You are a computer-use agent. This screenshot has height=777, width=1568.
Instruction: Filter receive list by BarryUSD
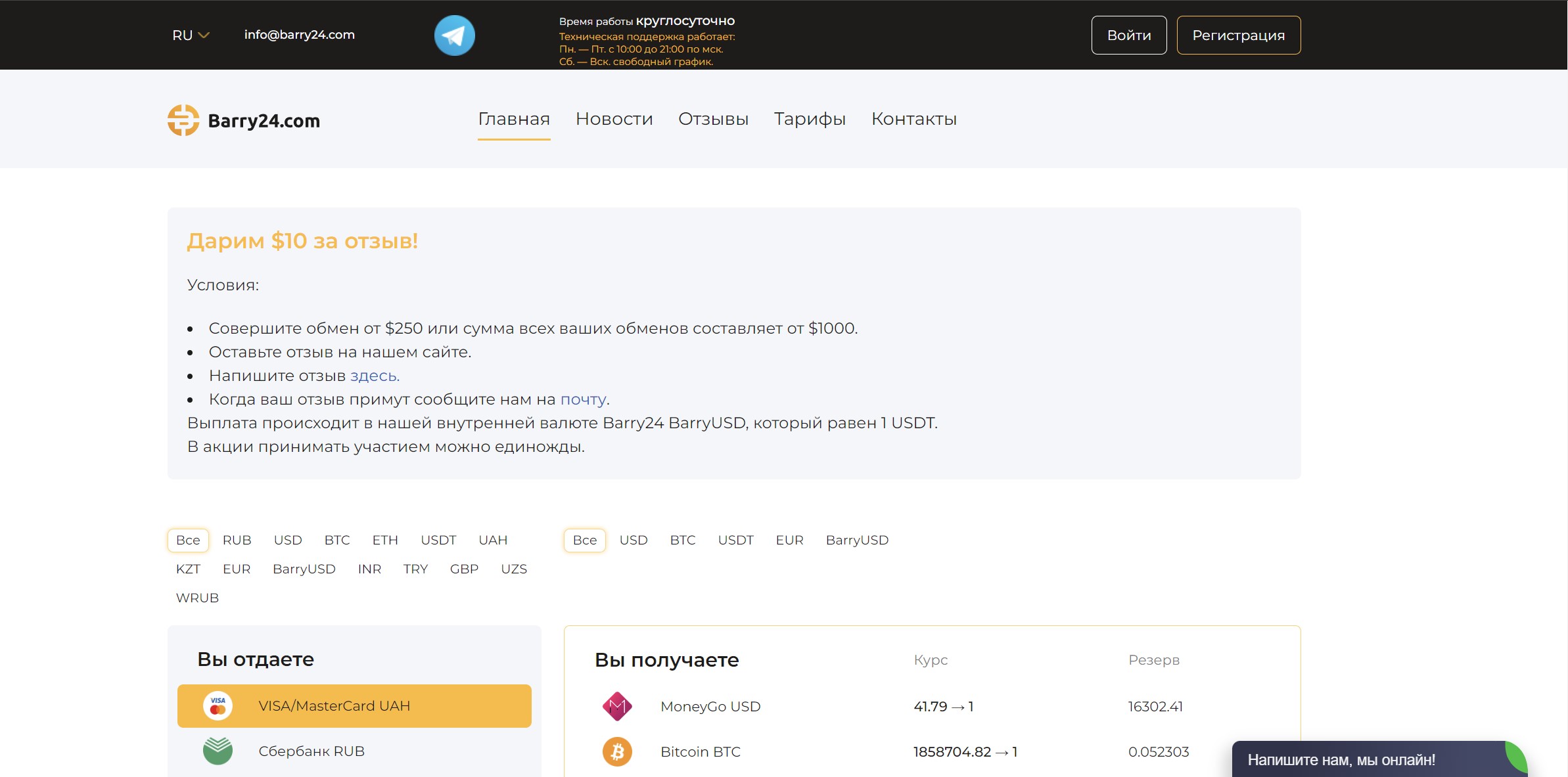857,540
